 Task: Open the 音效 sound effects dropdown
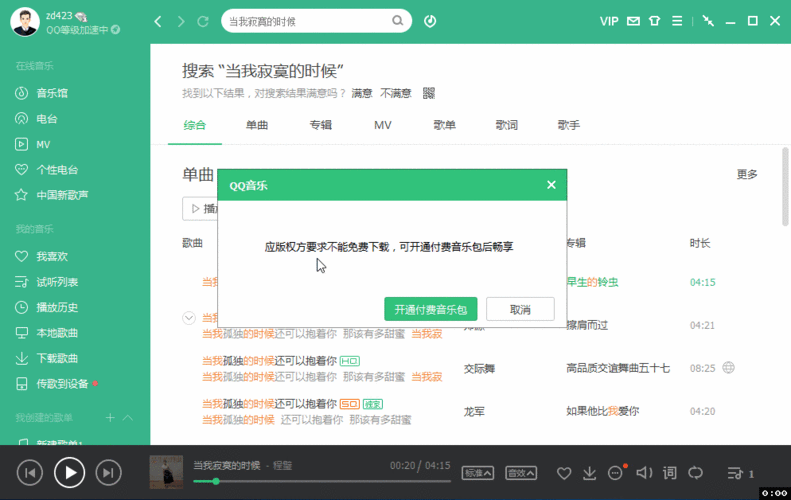pos(520,473)
